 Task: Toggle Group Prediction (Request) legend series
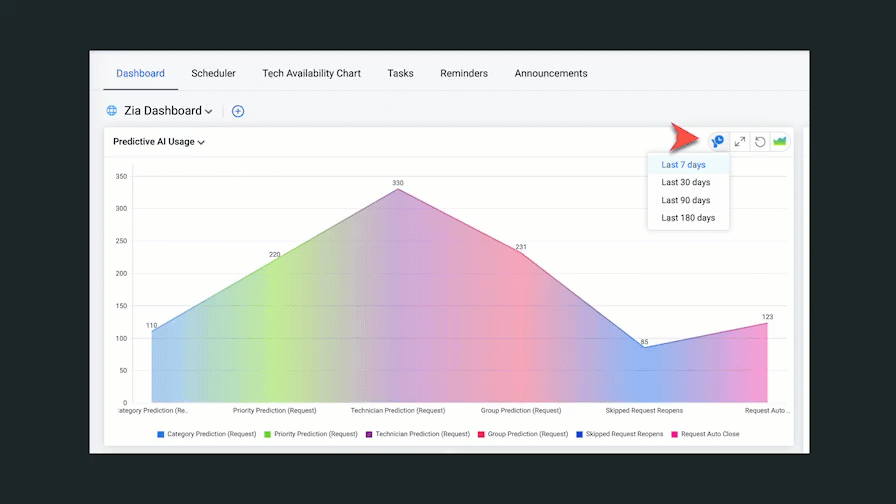(x=523, y=434)
